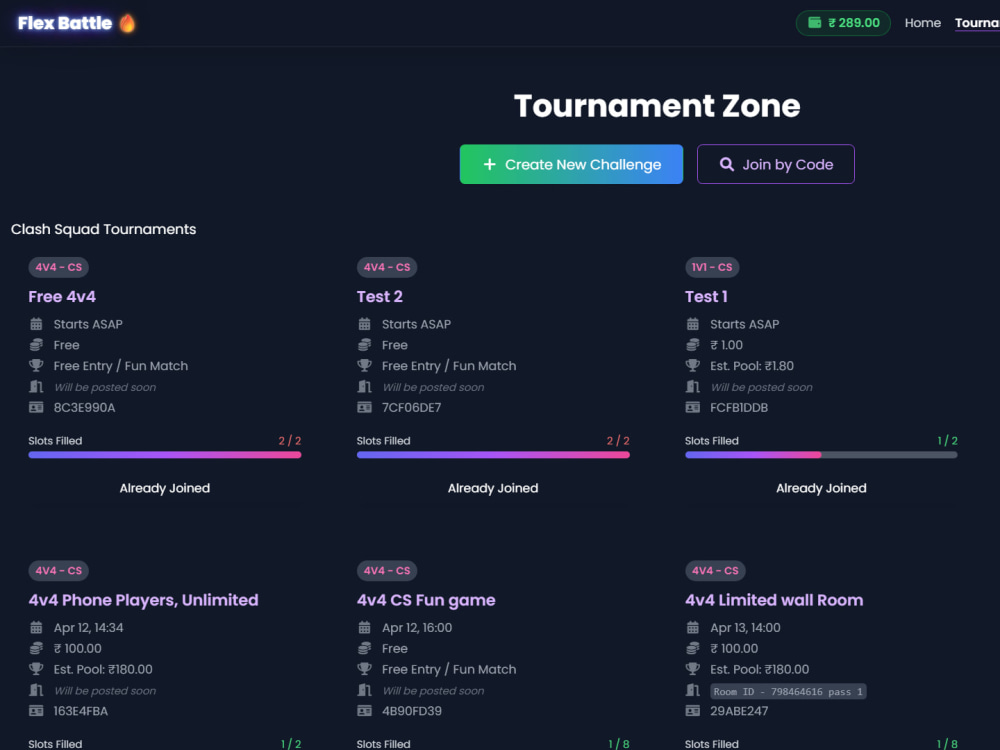Click the Flex Battle flame logo icon
Image resolution: width=1000 pixels, height=750 pixels.
coord(128,24)
